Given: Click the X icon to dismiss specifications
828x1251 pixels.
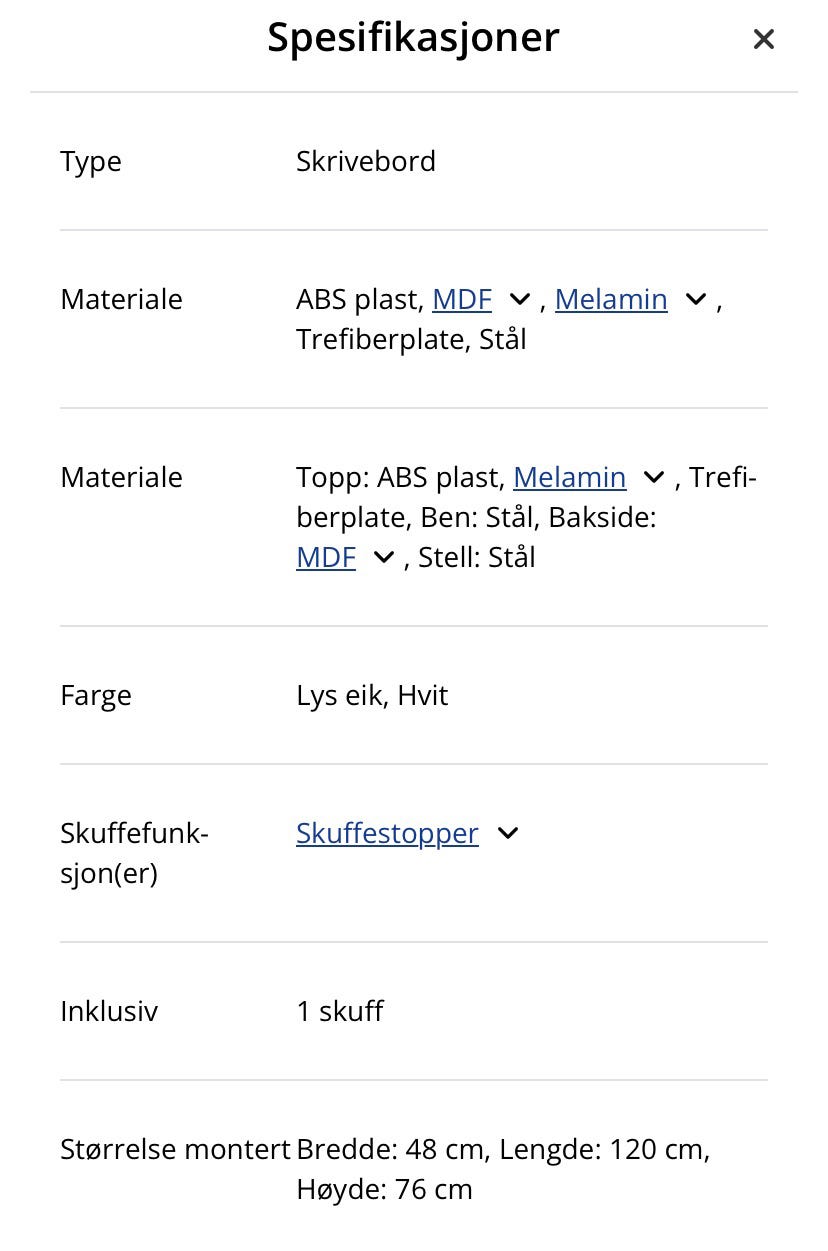Looking at the screenshot, I should pyautogui.click(x=764, y=39).
